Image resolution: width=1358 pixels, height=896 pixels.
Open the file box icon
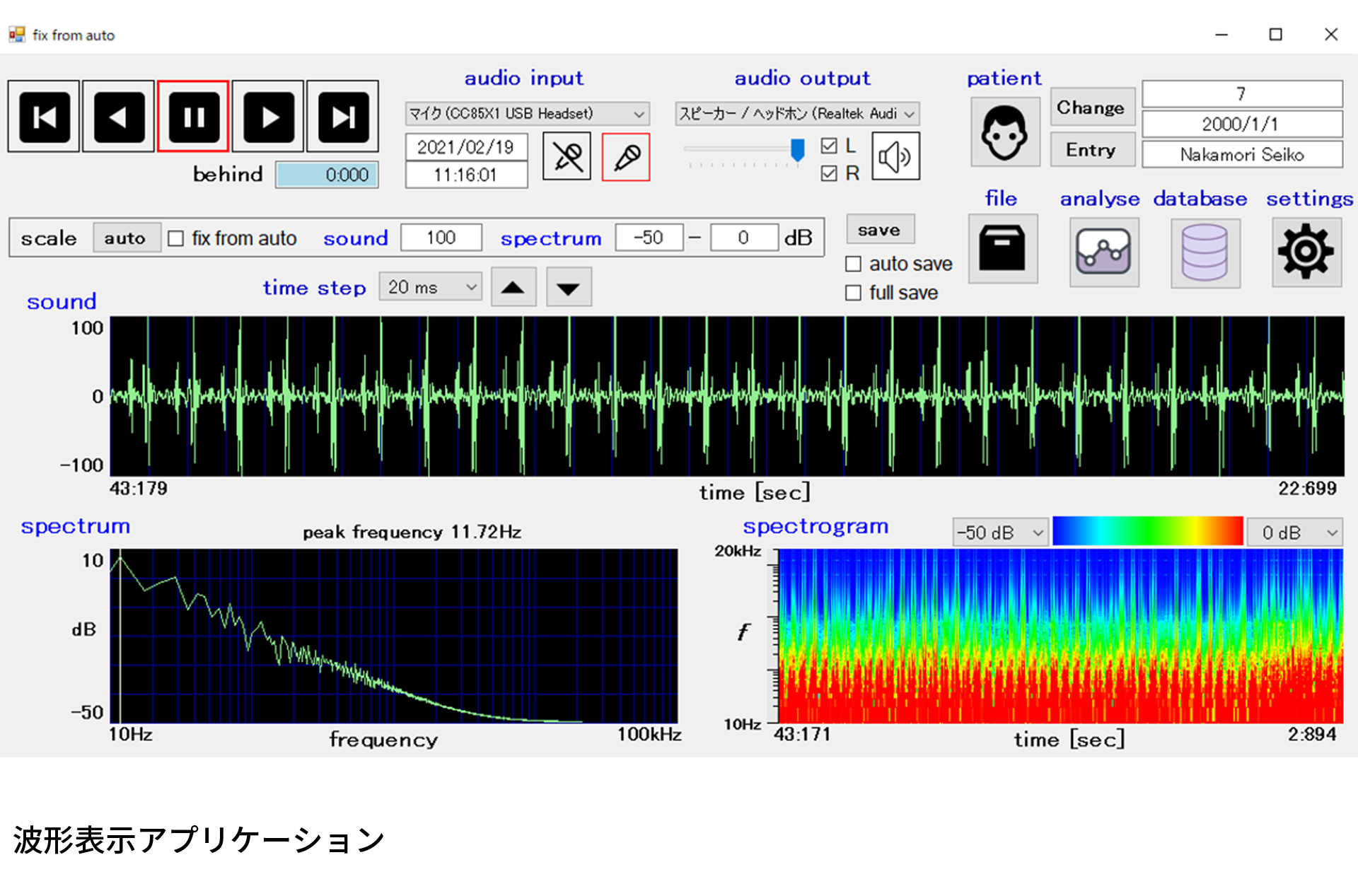[1003, 249]
